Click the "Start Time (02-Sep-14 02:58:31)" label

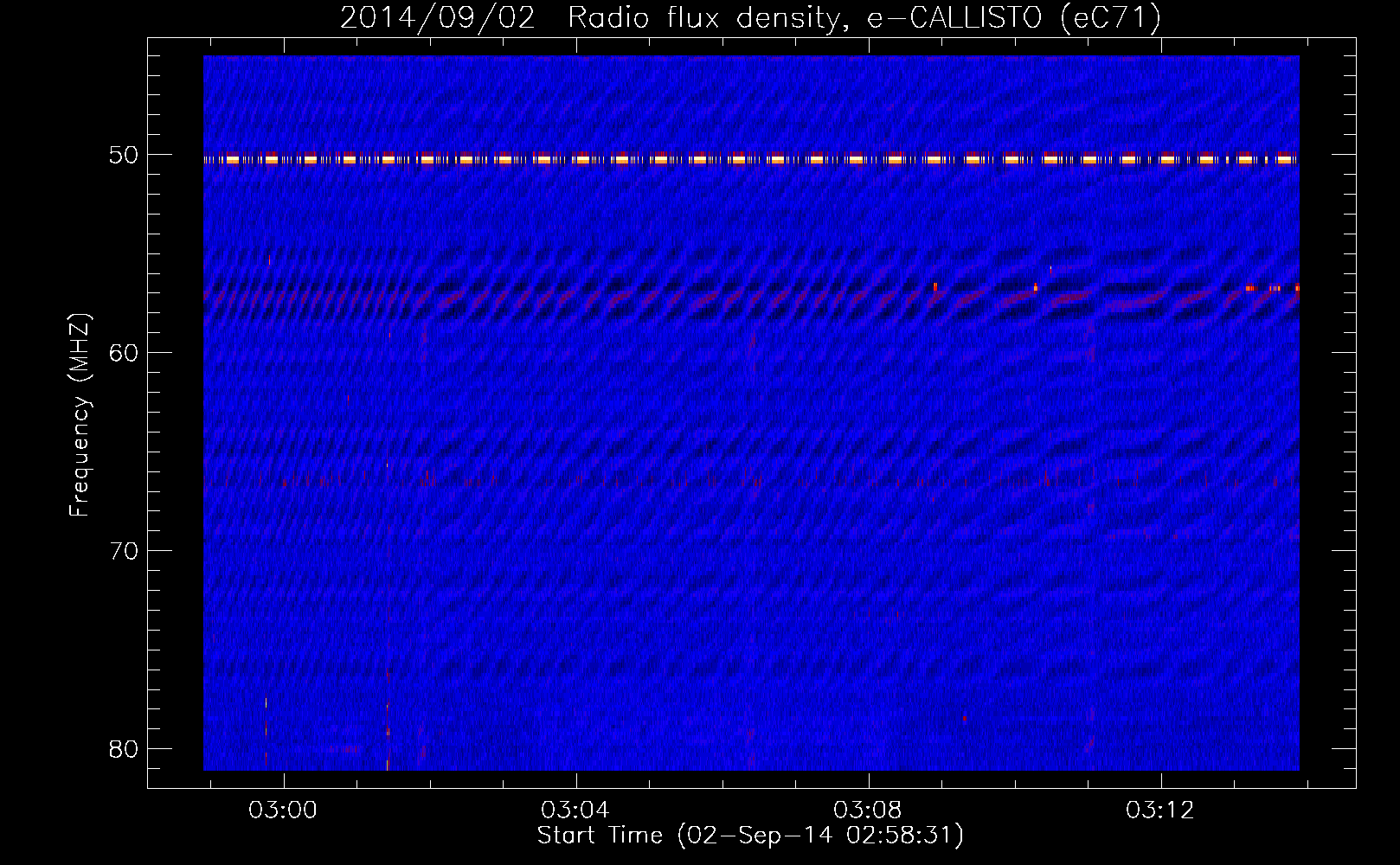click(750, 836)
